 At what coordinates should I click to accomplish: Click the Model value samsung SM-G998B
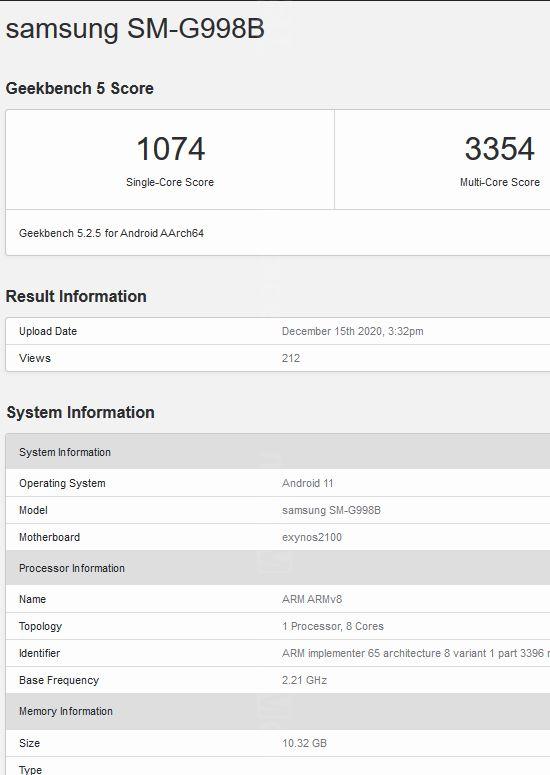click(x=331, y=510)
